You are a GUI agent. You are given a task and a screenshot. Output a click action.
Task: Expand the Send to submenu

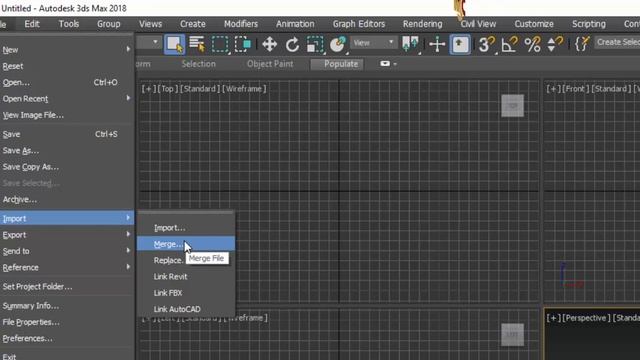tap(67, 251)
